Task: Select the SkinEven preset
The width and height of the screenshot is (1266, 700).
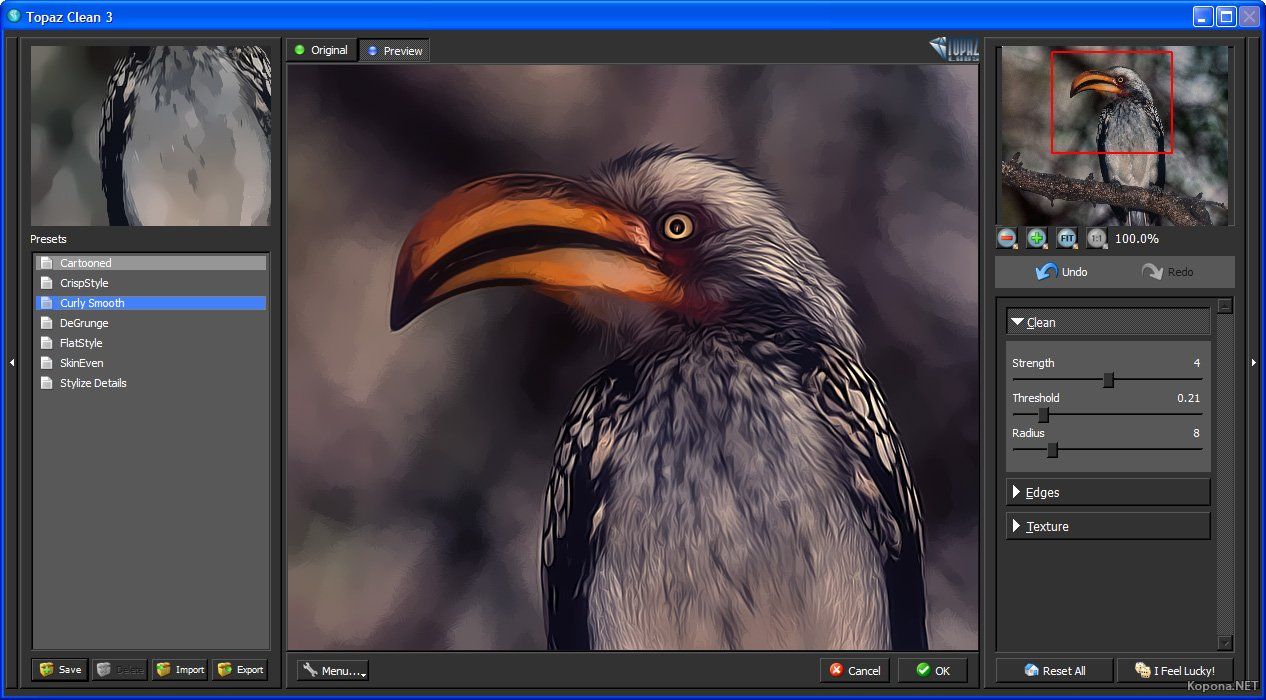Action: [151, 363]
